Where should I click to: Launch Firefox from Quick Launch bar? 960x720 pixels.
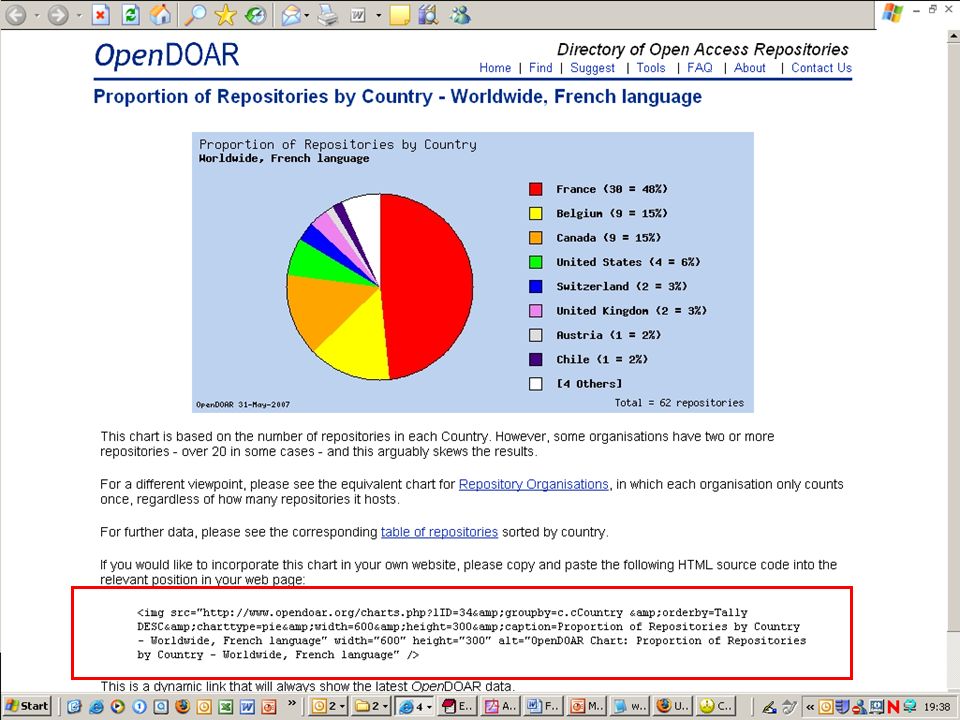182,707
